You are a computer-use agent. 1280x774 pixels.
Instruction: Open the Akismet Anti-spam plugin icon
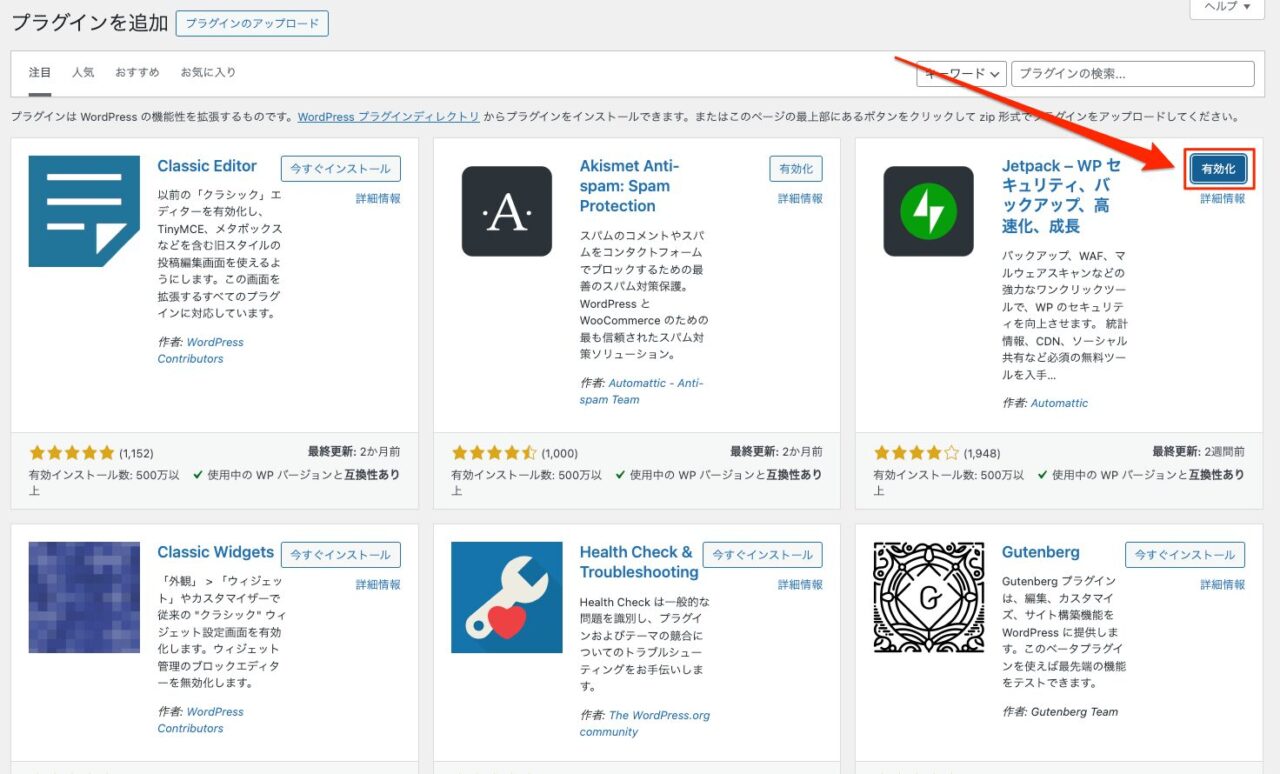[x=506, y=211]
